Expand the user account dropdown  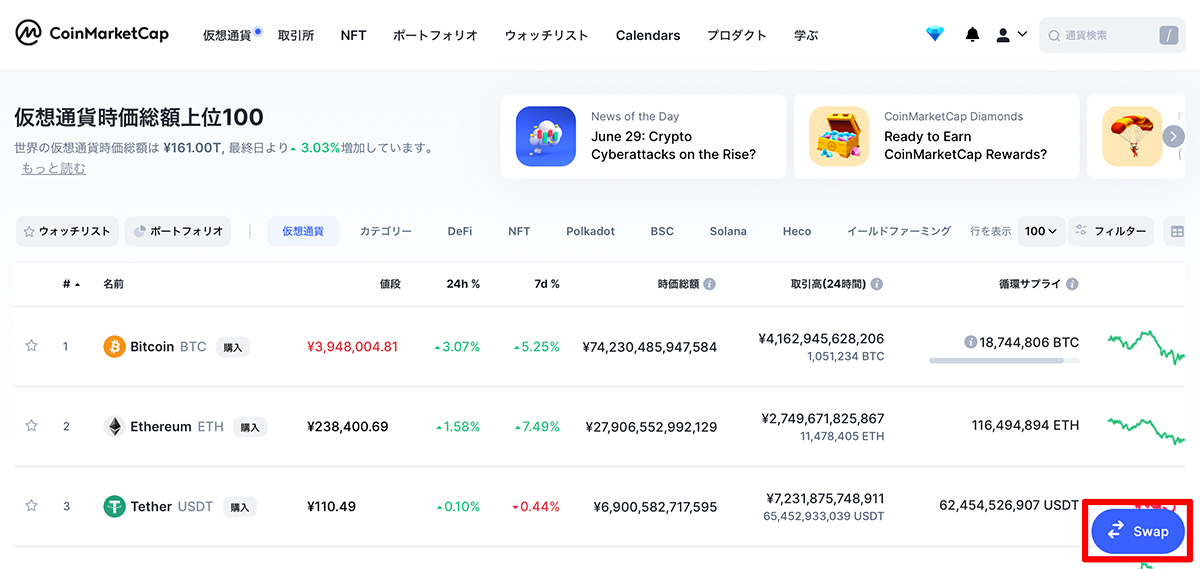click(1011, 34)
